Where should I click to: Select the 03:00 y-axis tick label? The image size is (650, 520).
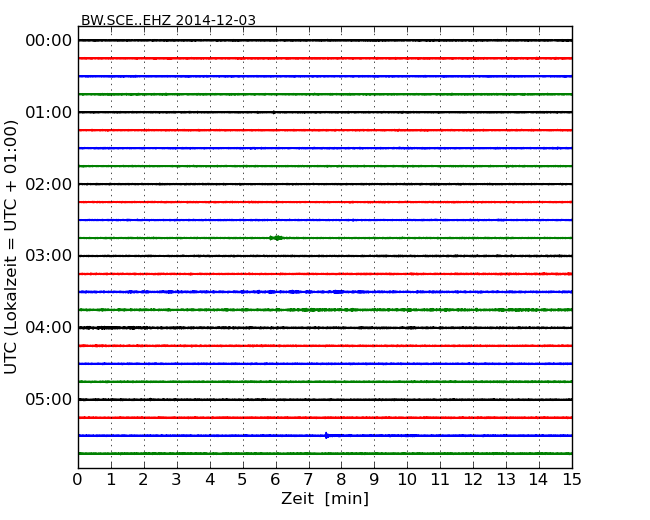tap(48, 256)
